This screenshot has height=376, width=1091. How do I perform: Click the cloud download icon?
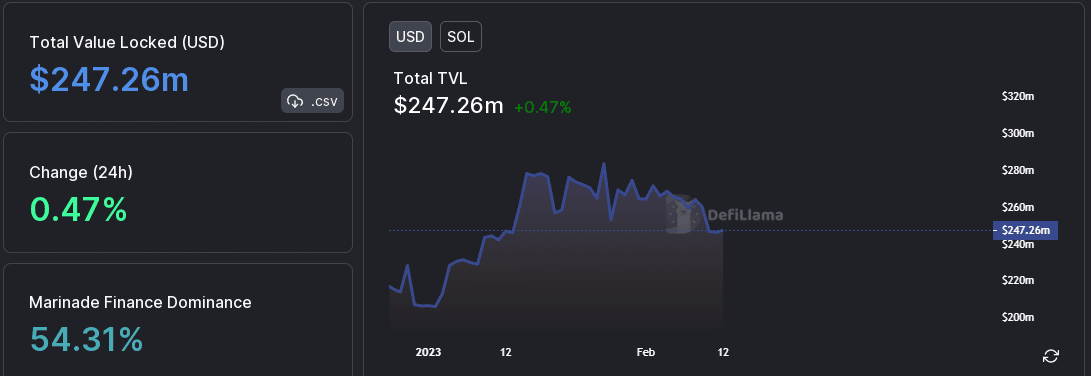coord(295,101)
